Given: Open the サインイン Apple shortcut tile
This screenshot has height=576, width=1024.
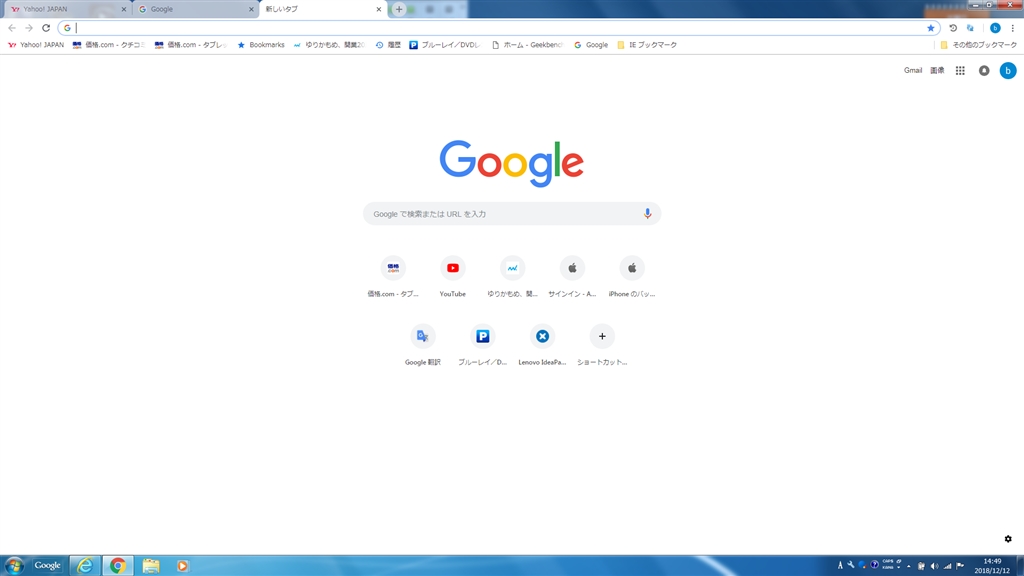Looking at the screenshot, I should point(572,276).
